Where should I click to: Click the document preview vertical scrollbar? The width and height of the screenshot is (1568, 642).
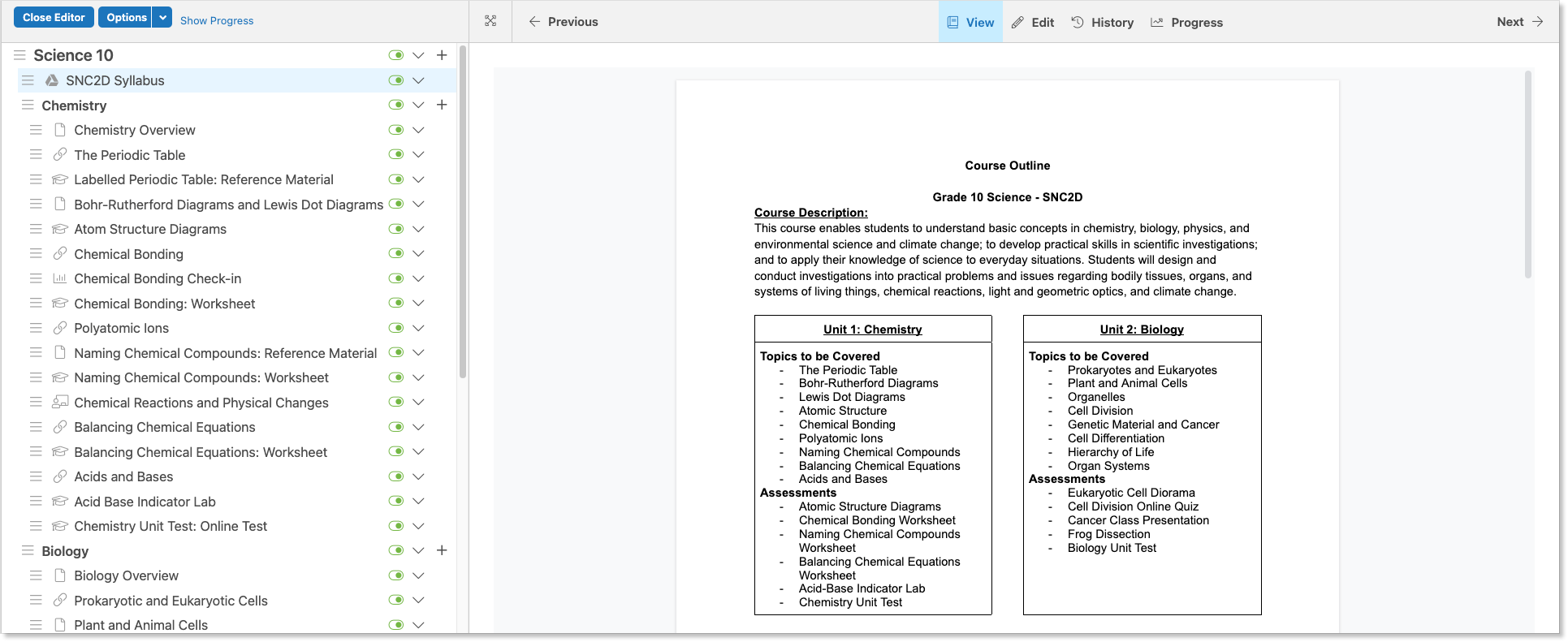tap(1527, 175)
